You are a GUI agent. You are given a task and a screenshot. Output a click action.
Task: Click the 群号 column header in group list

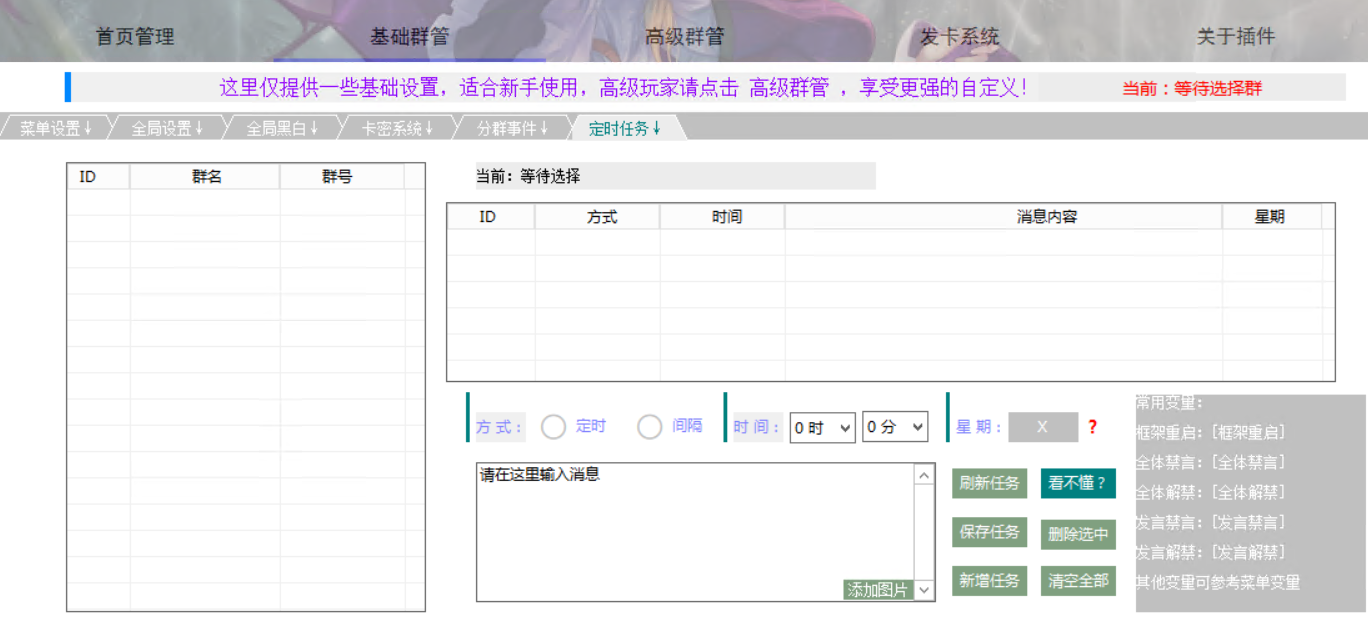342,177
